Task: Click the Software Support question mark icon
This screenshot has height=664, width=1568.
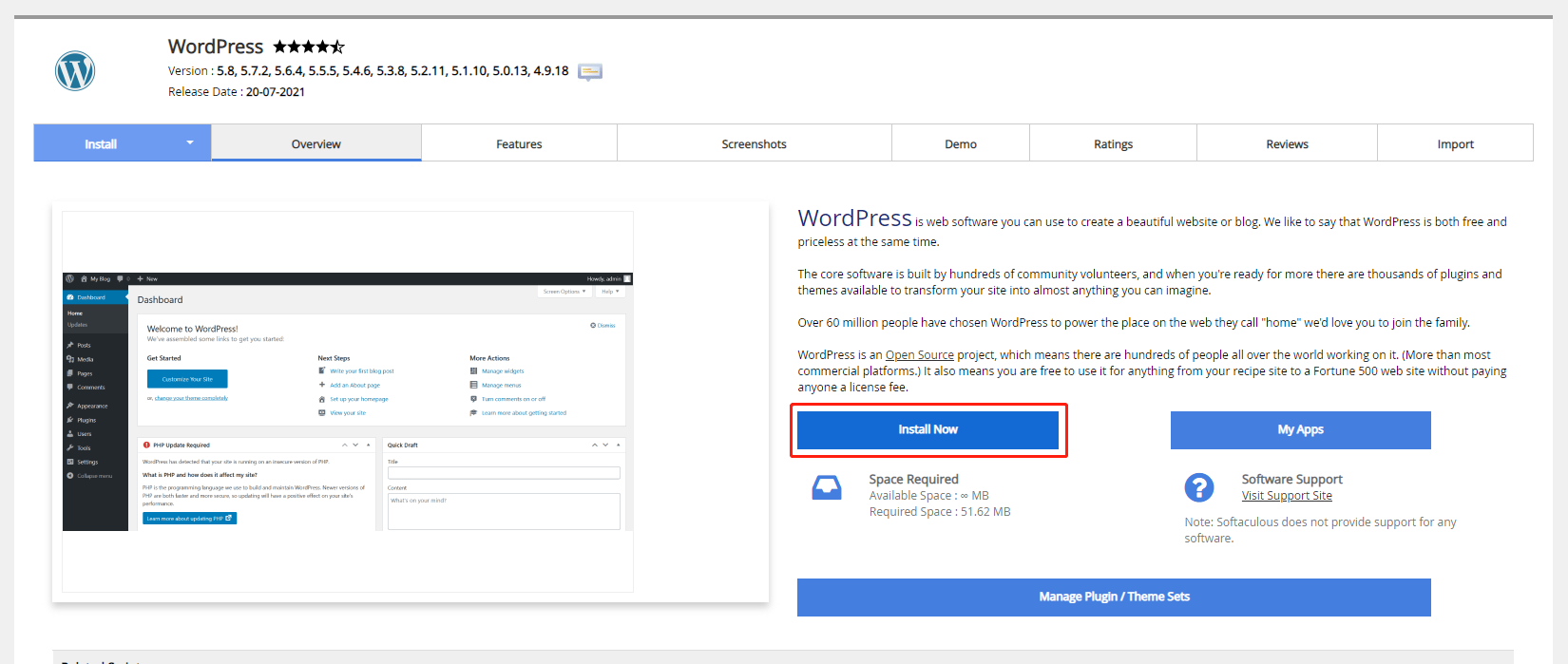Action: click(x=1198, y=487)
